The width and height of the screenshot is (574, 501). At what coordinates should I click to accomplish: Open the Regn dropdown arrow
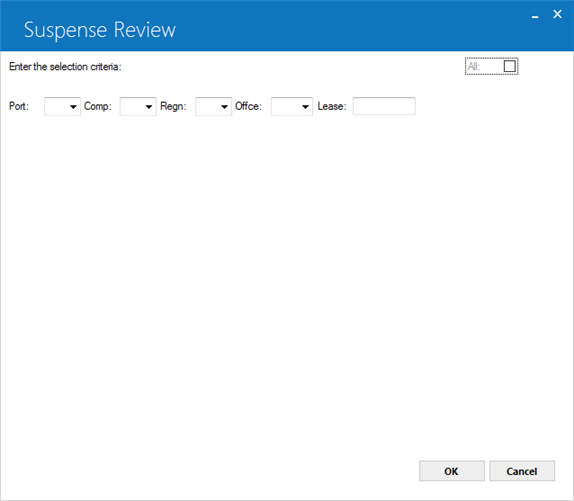(224, 107)
